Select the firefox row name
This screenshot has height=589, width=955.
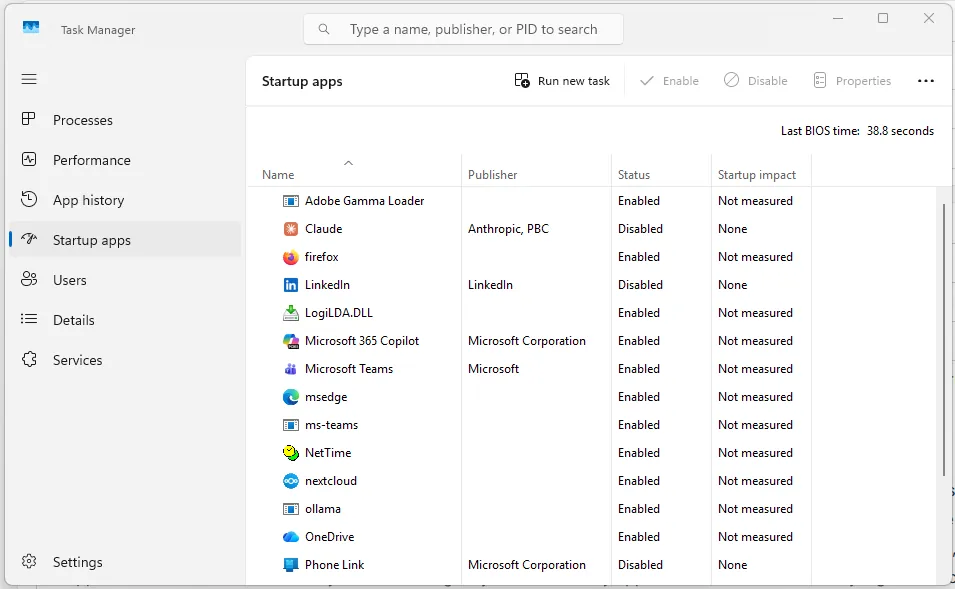322,257
